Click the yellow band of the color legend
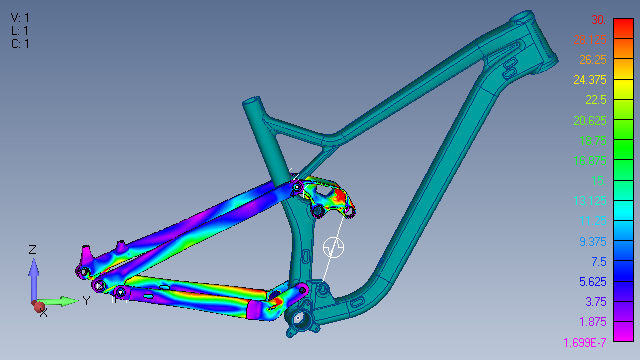This screenshot has height=360, width=640. click(623, 89)
